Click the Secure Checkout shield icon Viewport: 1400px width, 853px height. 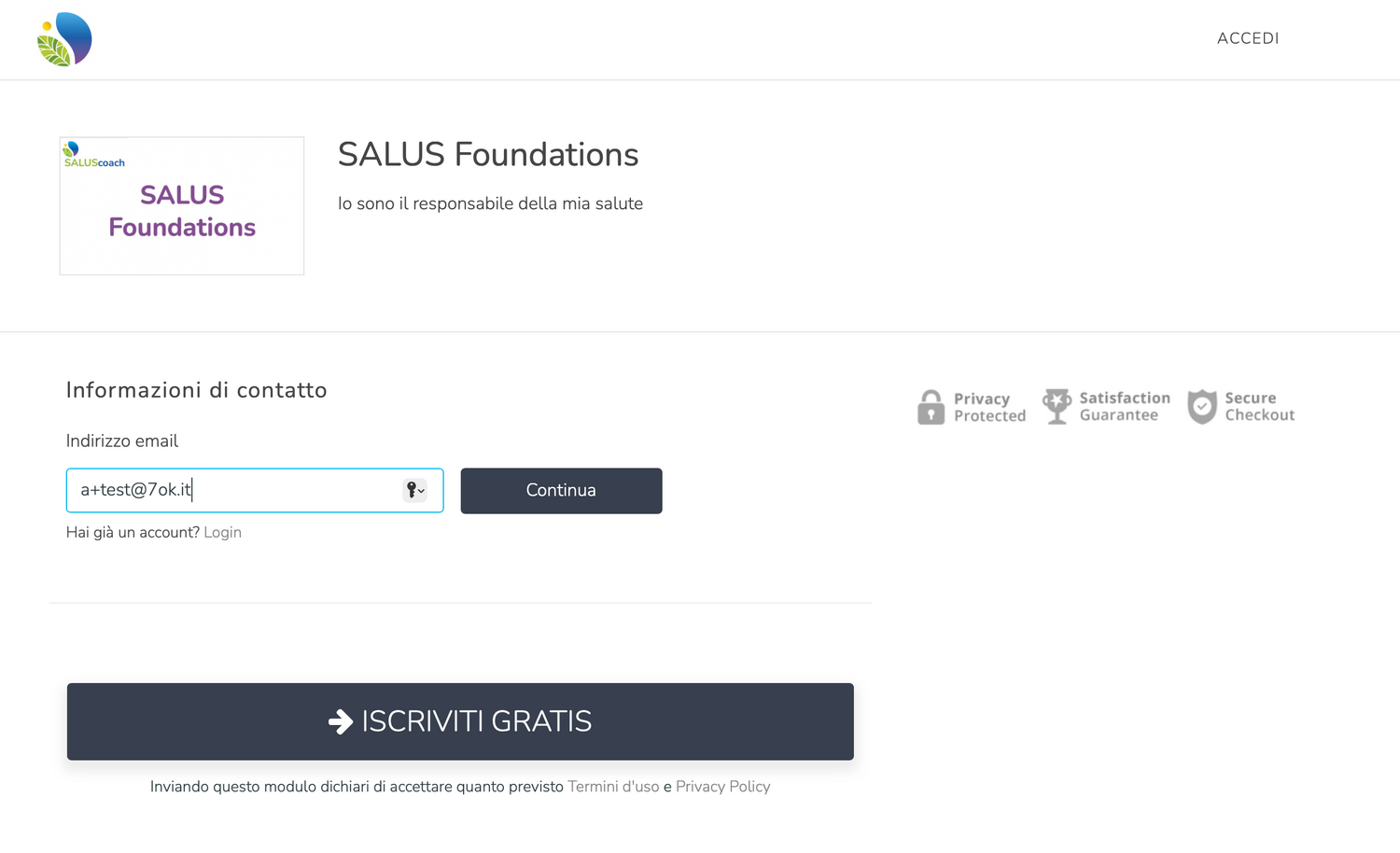coord(1202,407)
